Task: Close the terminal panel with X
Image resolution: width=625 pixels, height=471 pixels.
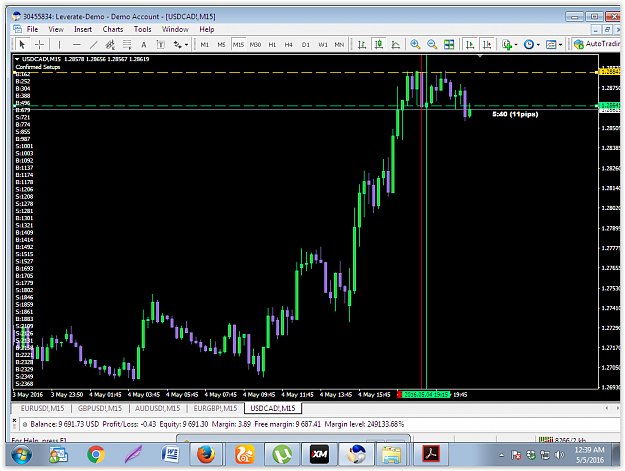Action: coord(14,420)
